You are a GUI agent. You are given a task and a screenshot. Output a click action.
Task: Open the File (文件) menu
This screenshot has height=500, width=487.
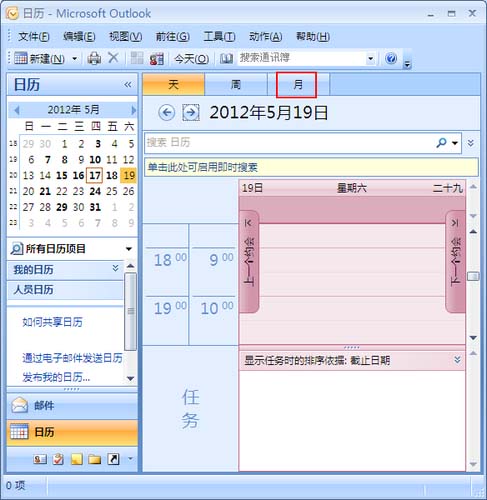(34, 36)
